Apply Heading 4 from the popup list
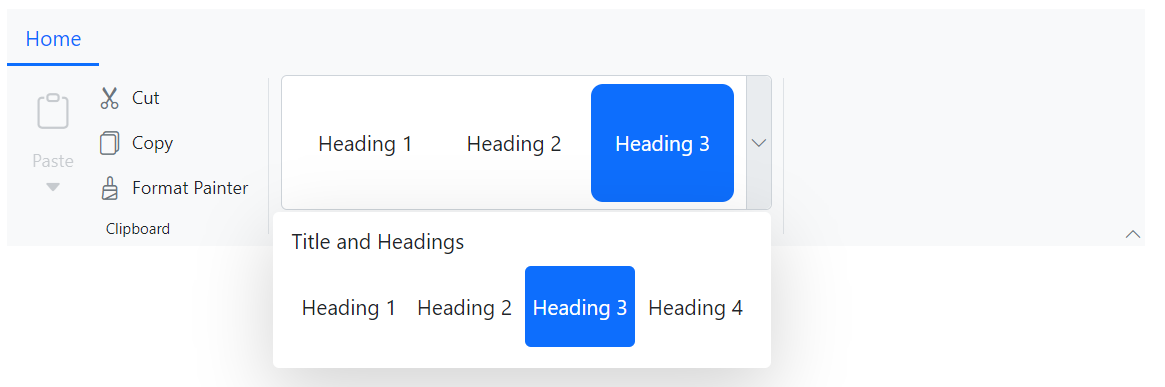The width and height of the screenshot is (1165, 387). (695, 307)
